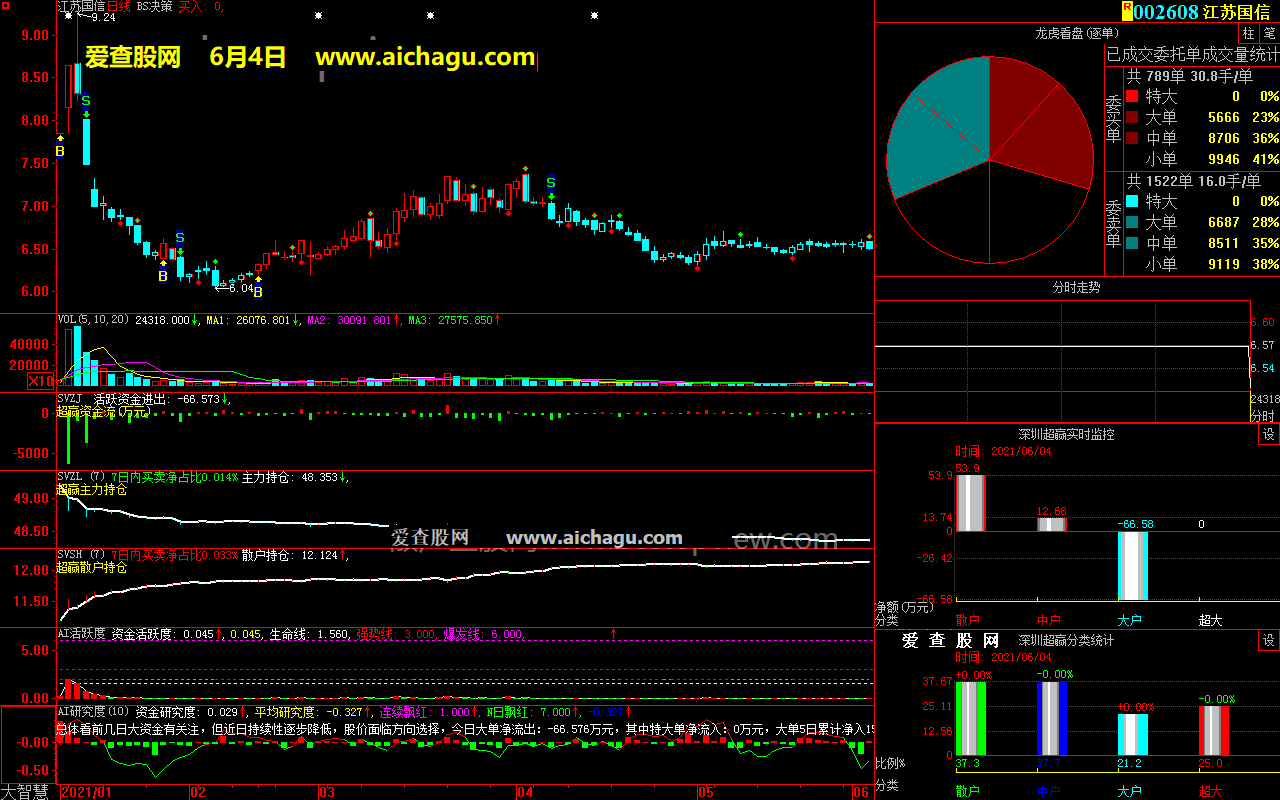Screen dimensions: 1280x800
Task: Click the 已成交委托单成交量统计 heading
Action: point(1192,54)
